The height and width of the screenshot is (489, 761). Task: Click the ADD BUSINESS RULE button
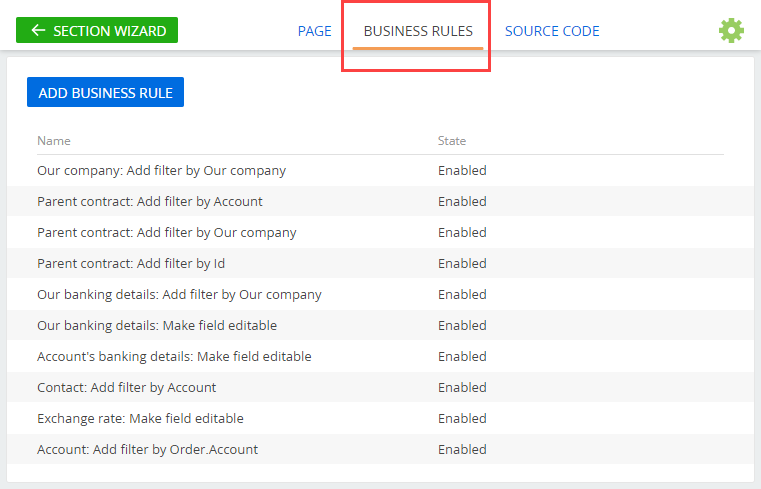pyautogui.click(x=105, y=92)
